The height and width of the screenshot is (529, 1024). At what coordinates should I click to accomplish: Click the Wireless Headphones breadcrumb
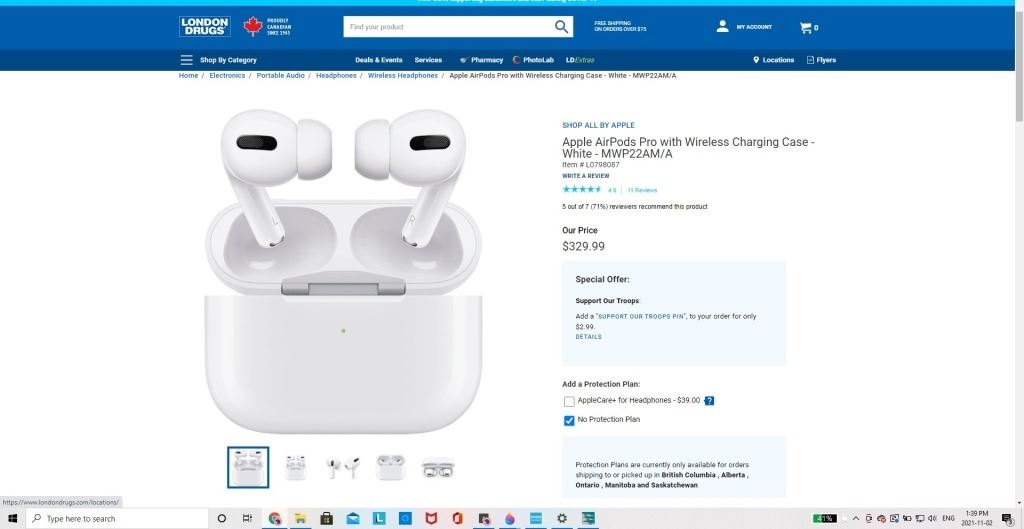coord(402,76)
